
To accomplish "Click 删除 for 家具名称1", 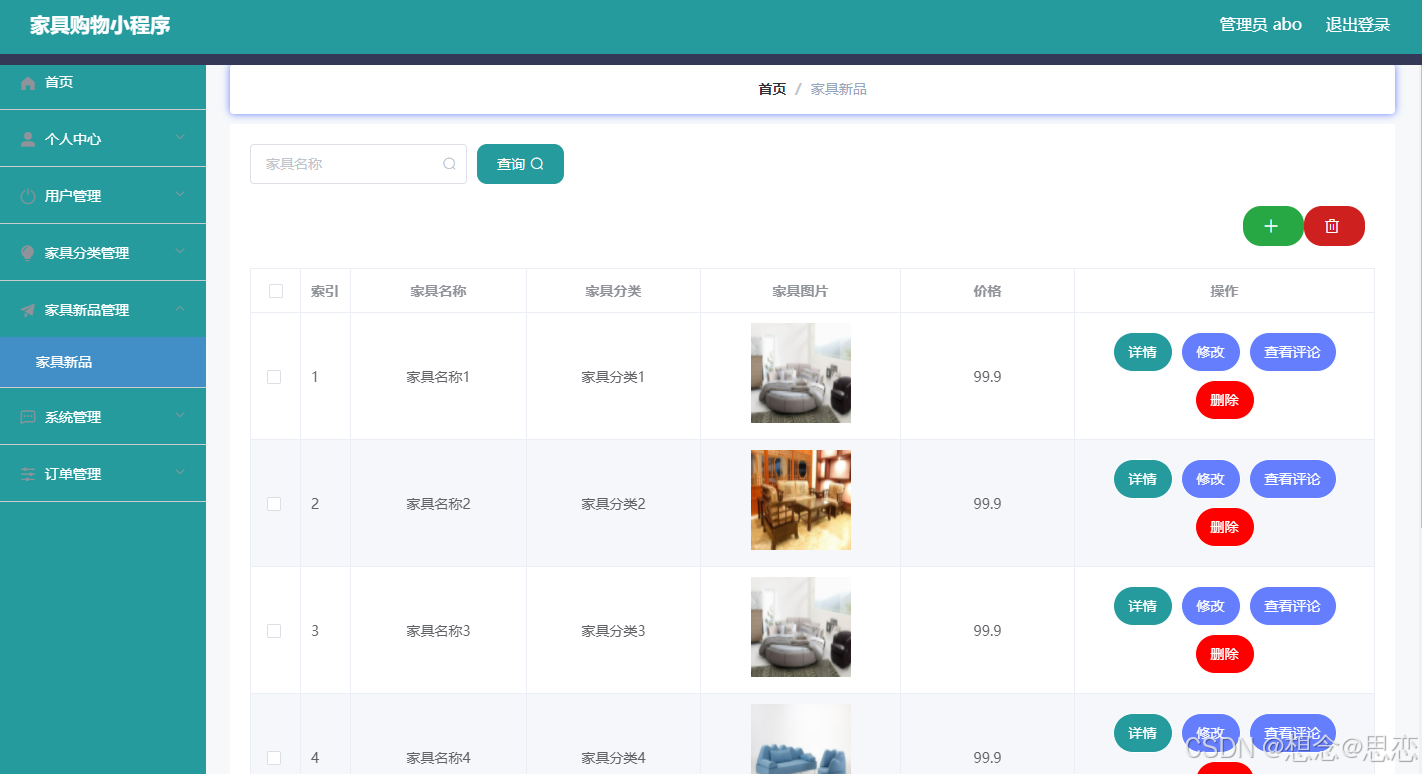I will point(1225,400).
